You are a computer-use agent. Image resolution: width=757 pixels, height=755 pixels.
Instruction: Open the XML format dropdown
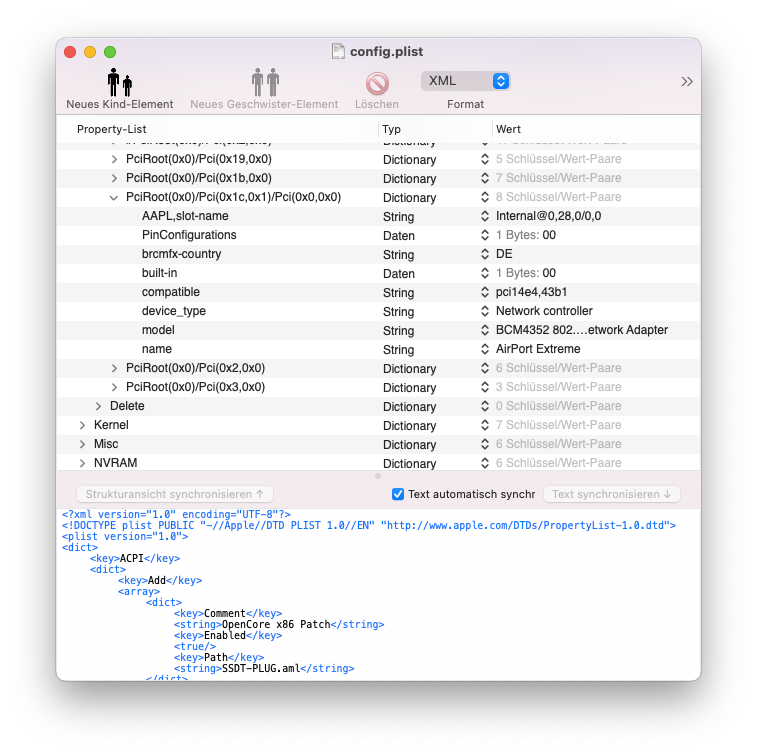pos(465,81)
